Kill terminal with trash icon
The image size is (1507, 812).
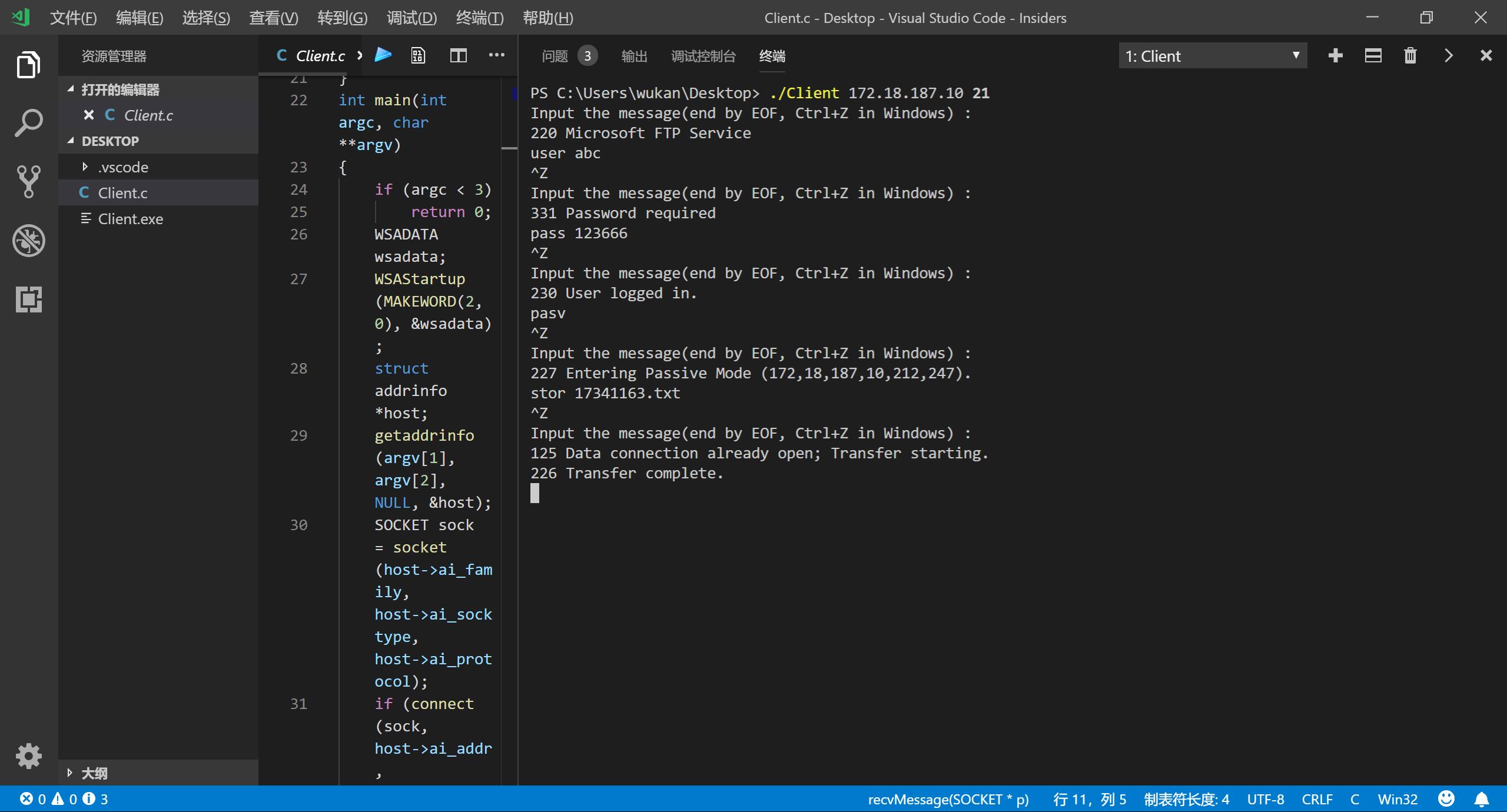pos(1410,56)
